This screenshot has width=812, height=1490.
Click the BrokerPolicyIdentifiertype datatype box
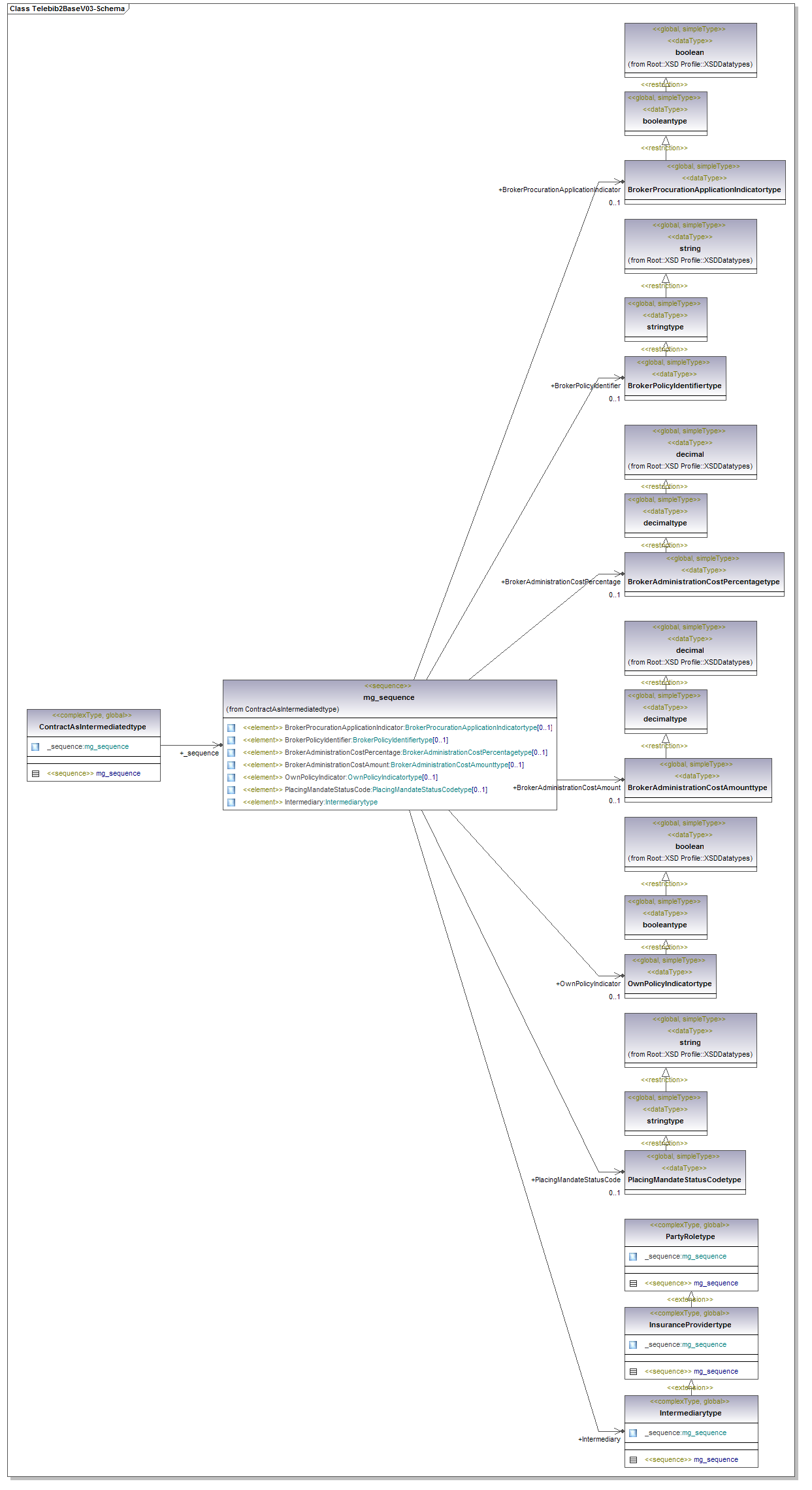click(x=675, y=386)
